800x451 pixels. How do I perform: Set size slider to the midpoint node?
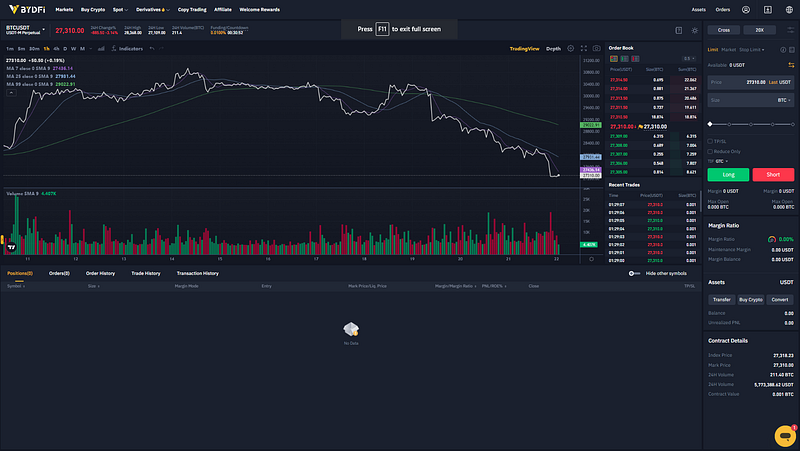(x=751, y=124)
